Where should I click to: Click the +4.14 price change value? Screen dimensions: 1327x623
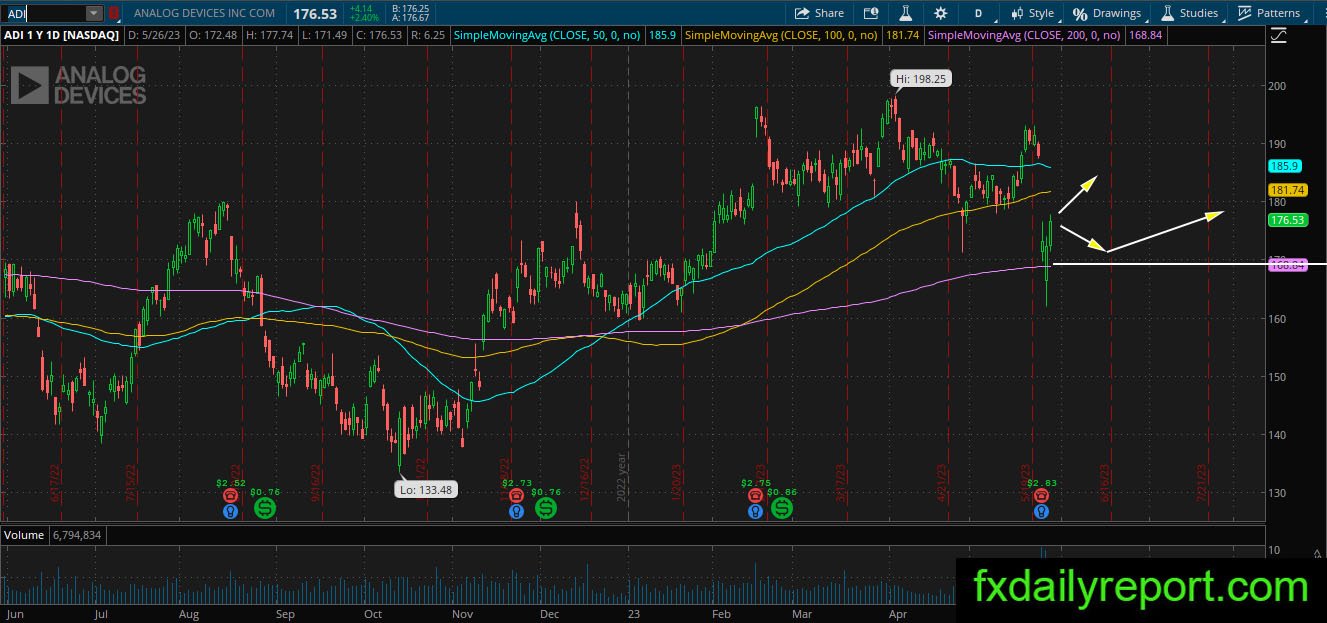click(360, 8)
